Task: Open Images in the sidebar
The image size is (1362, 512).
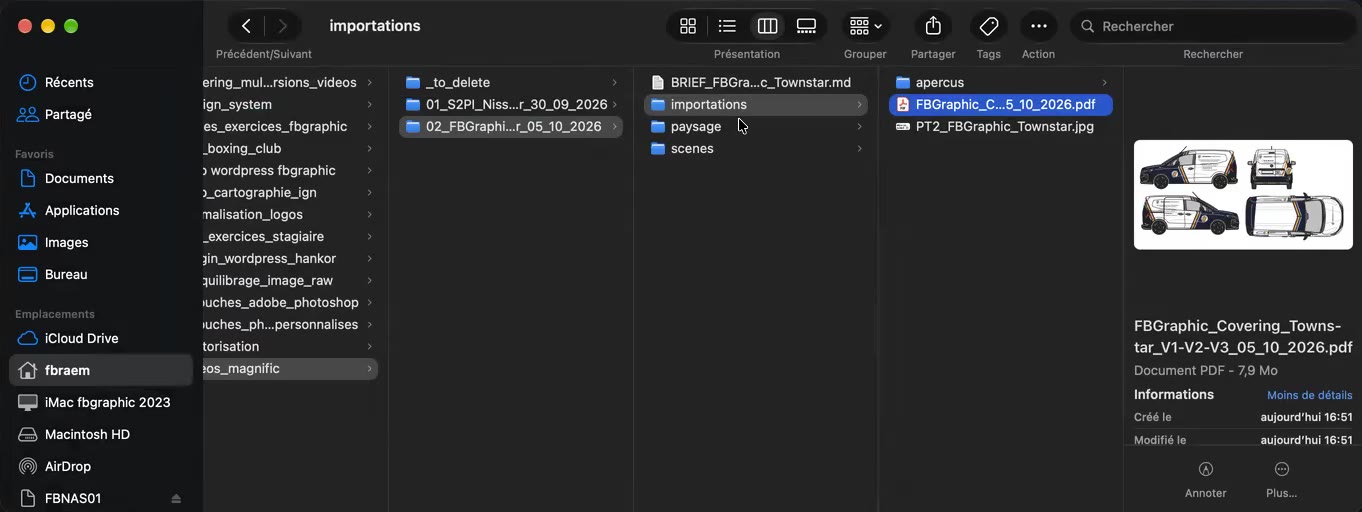Action: 101,242
